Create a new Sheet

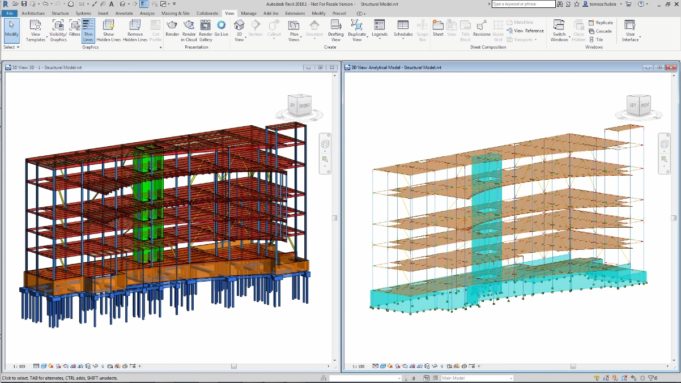click(x=438, y=29)
